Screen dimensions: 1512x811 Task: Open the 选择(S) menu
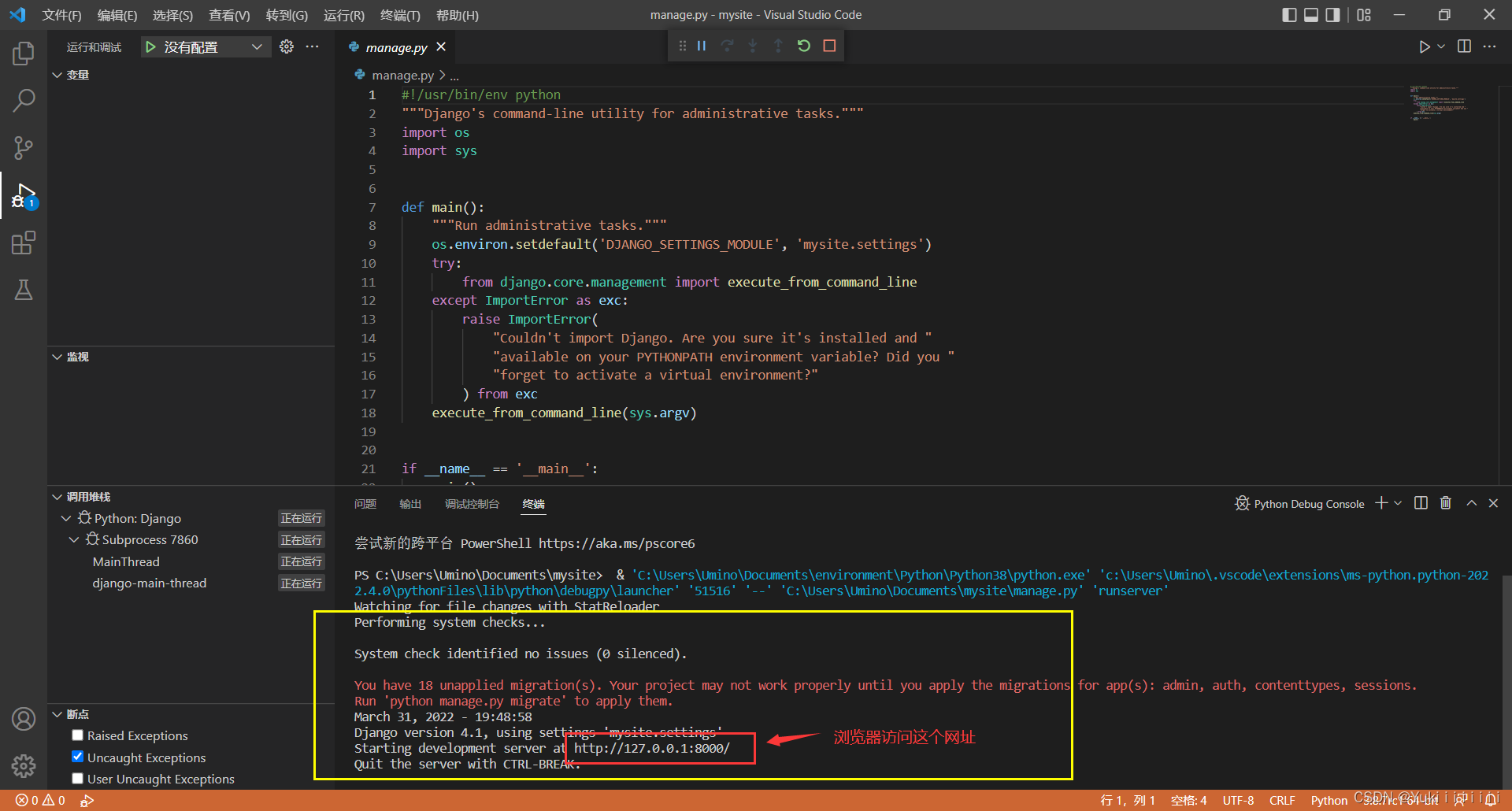pos(172,15)
